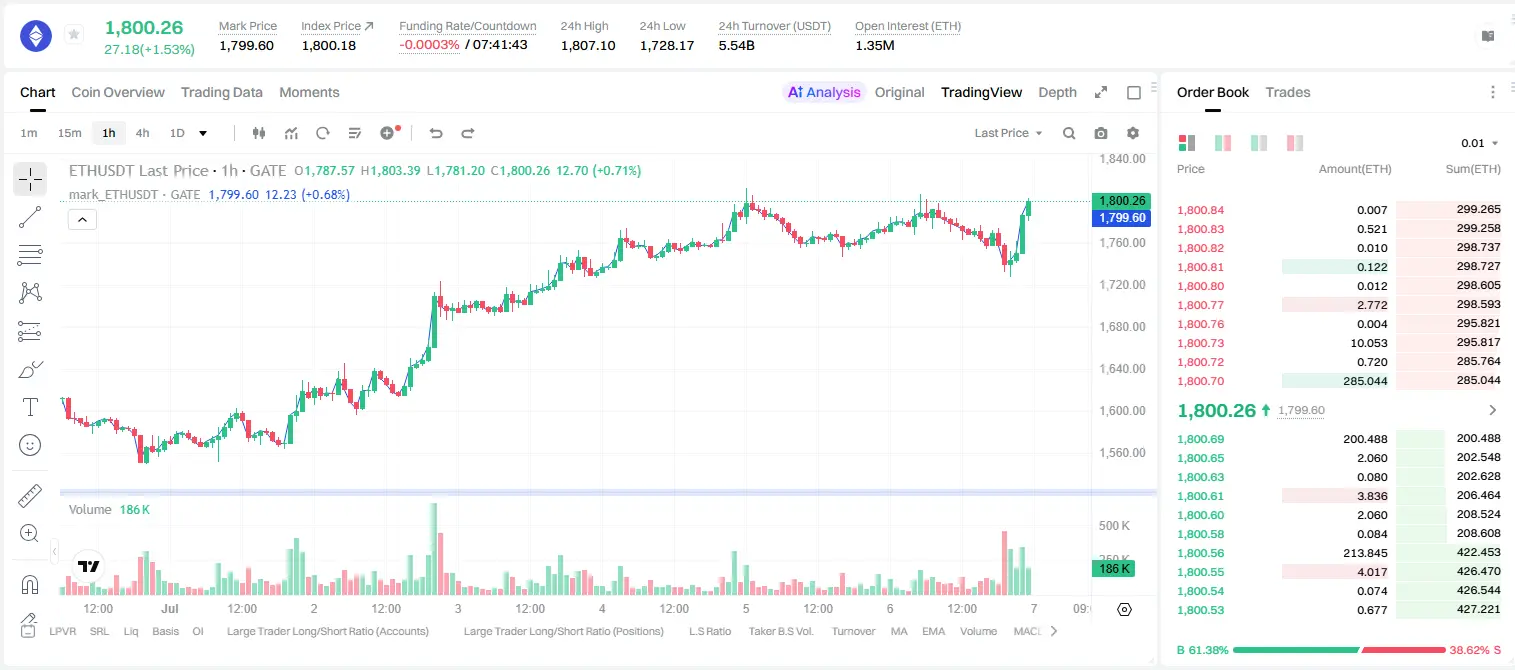The width and height of the screenshot is (1515, 670).
Task: Take a chart snapshot with camera icon
Action: click(x=1101, y=133)
